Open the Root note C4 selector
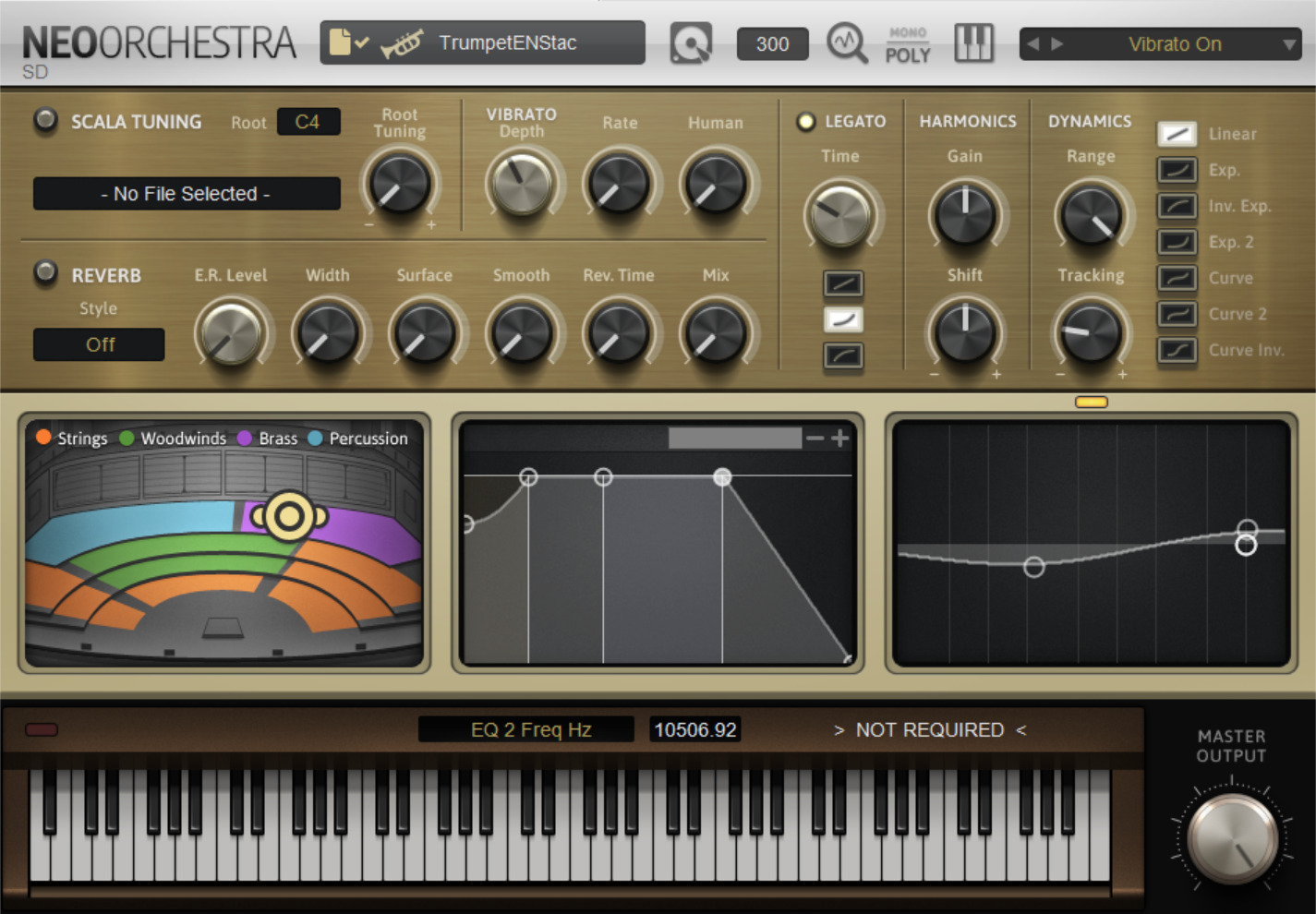Image resolution: width=1316 pixels, height=914 pixels. 308,122
